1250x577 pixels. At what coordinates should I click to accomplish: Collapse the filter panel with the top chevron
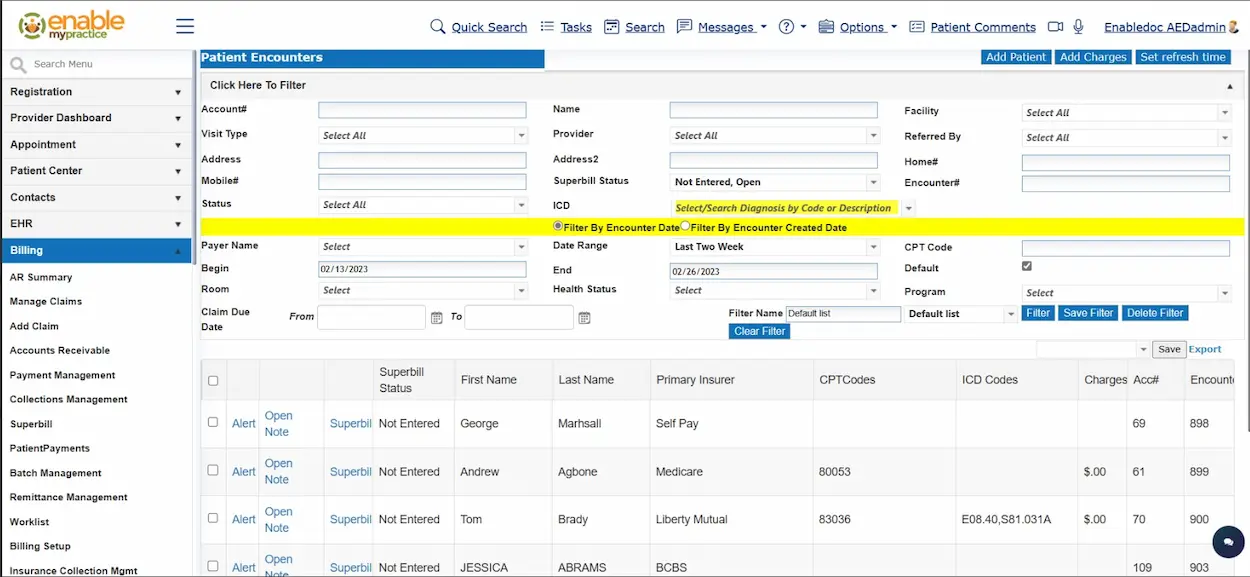(x=1232, y=84)
